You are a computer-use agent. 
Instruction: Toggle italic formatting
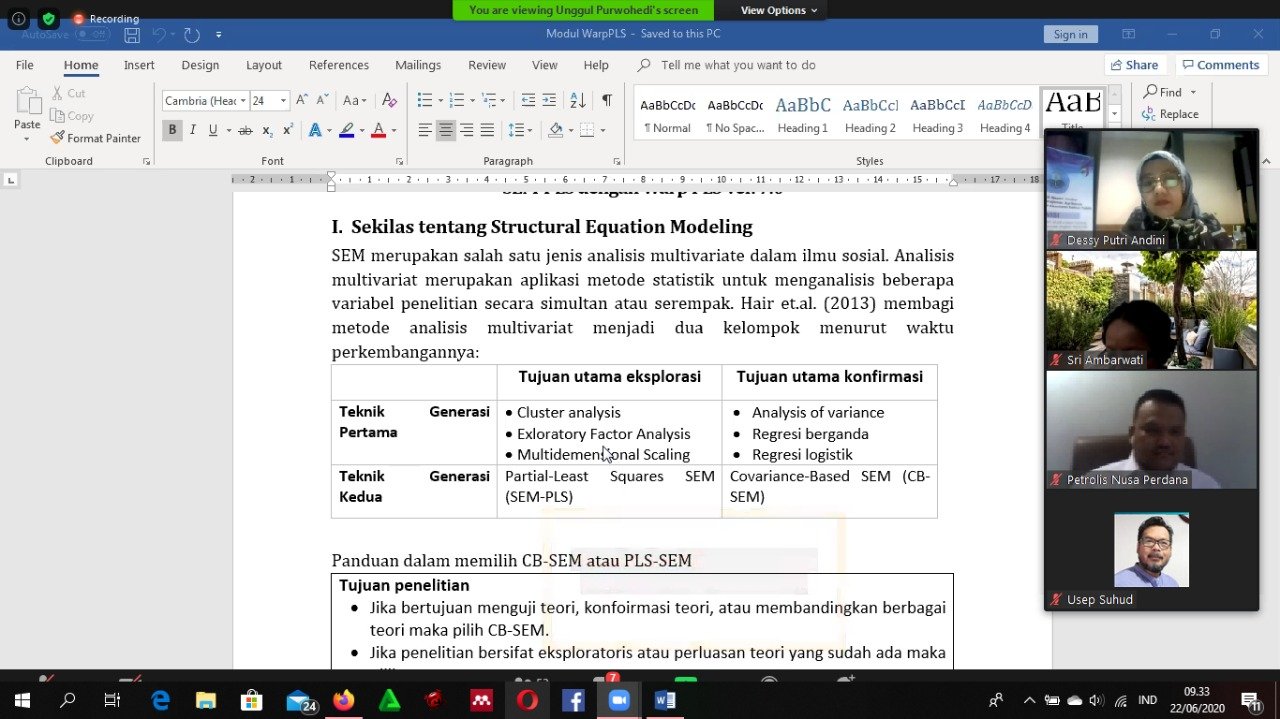point(193,130)
